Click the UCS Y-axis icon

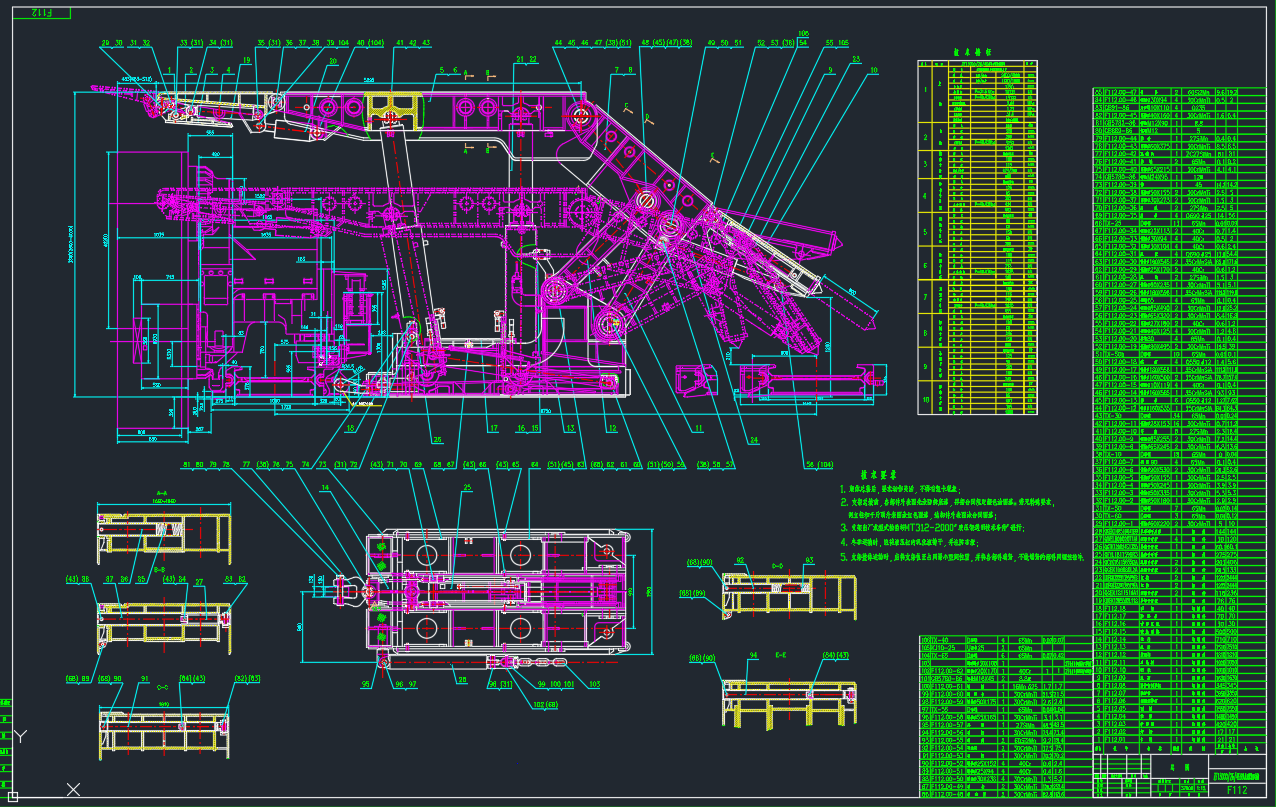tap(21, 737)
